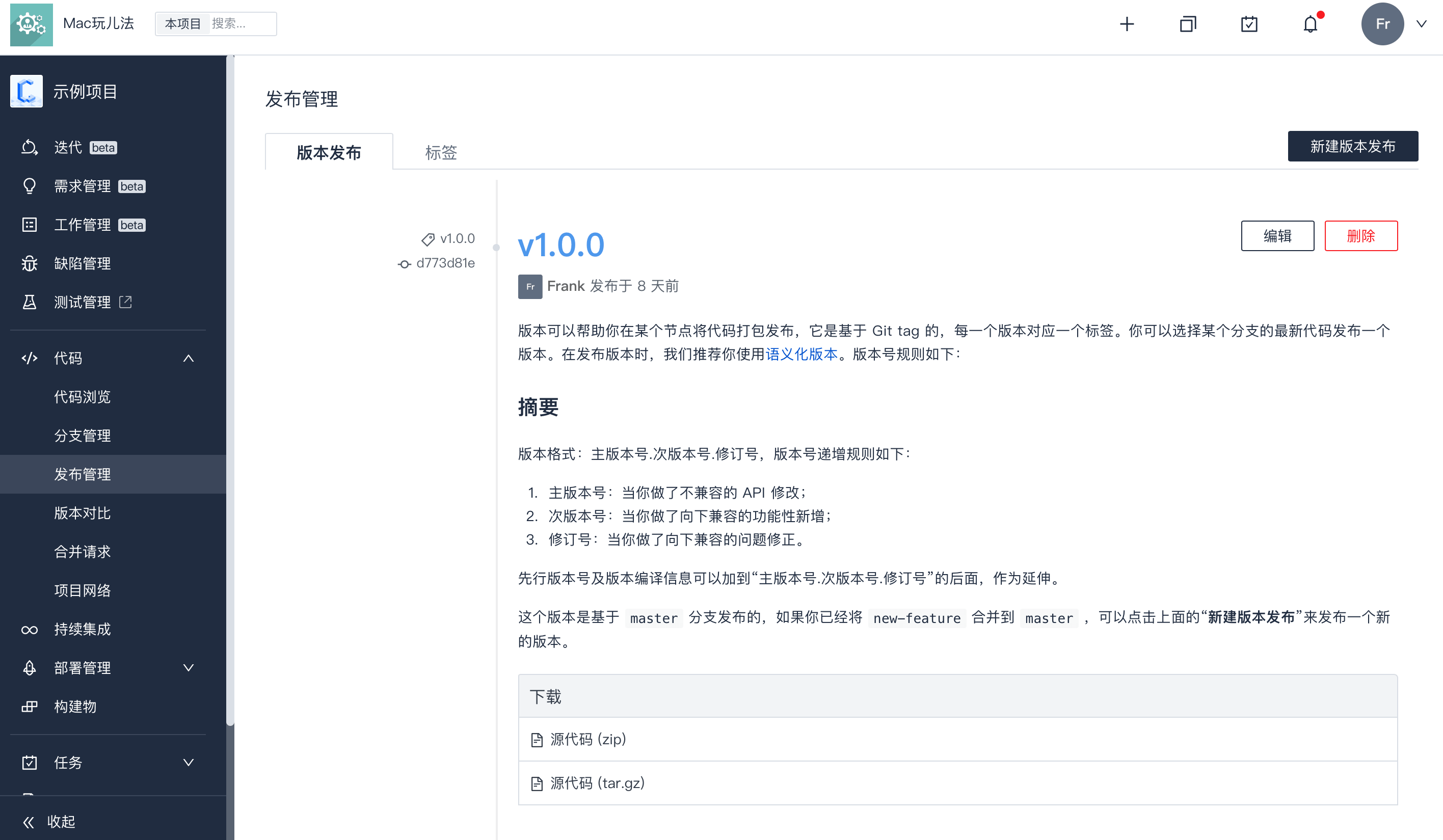The height and width of the screenshot is (840, 1443).
Task: Expand the 部署管理 chevron
Action: click(189, 668)
